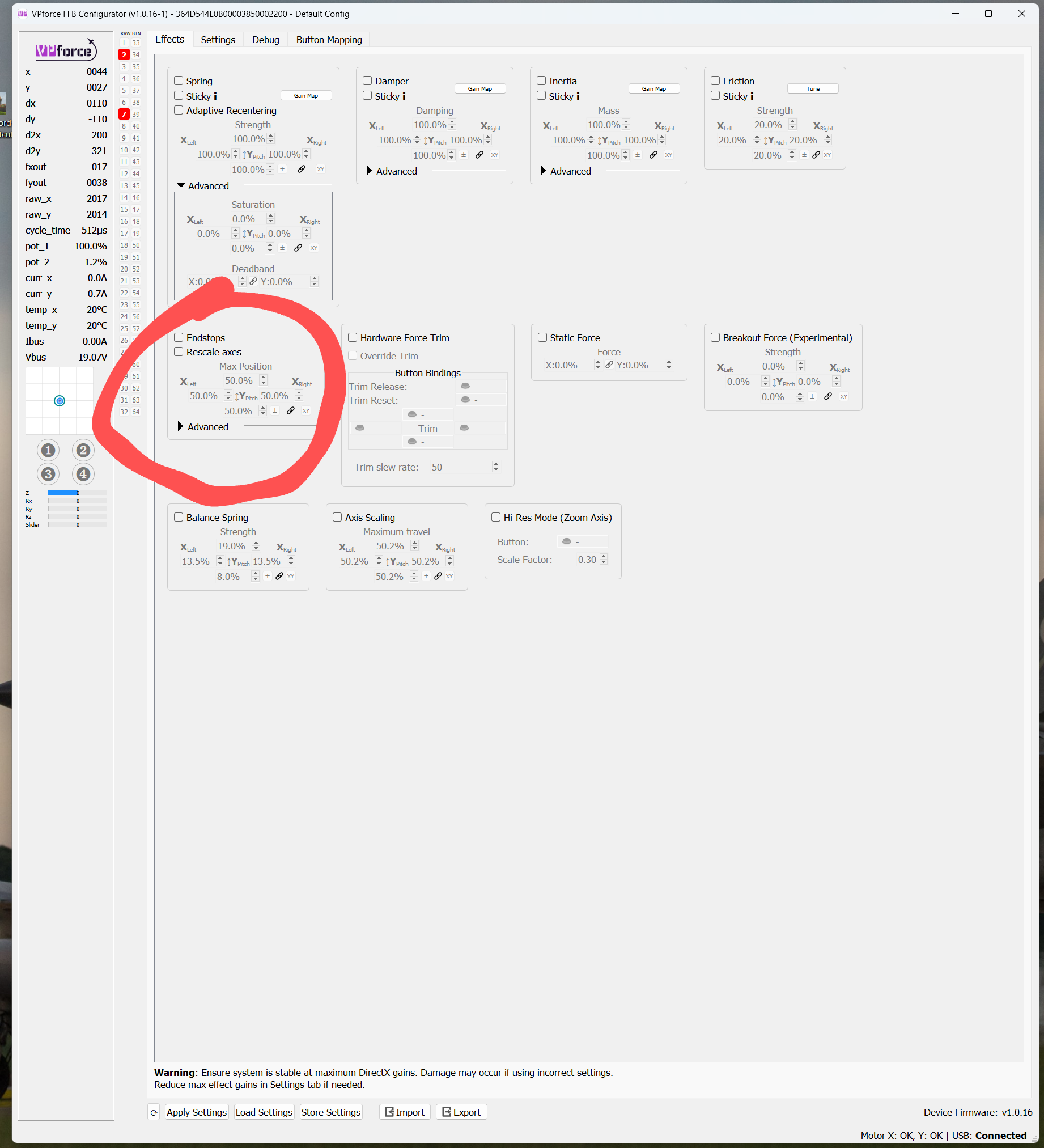Image resolution: width=1044 pixels, height=1148 pixels.
Task: Switch to the Settings tab
Action: (x=218, y=39)
